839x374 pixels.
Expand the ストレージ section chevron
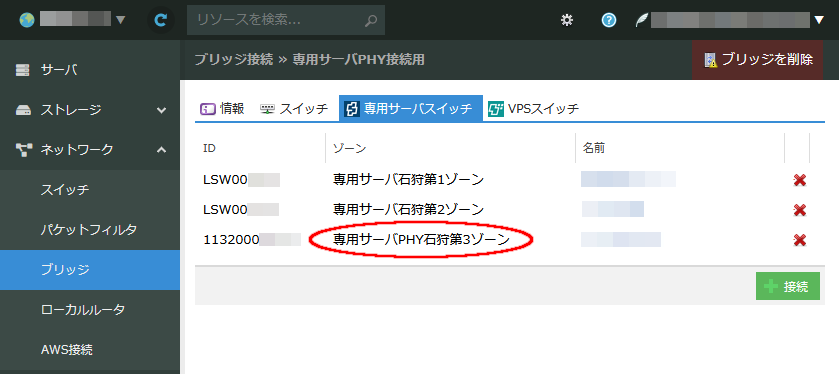(x=161, y=110)
